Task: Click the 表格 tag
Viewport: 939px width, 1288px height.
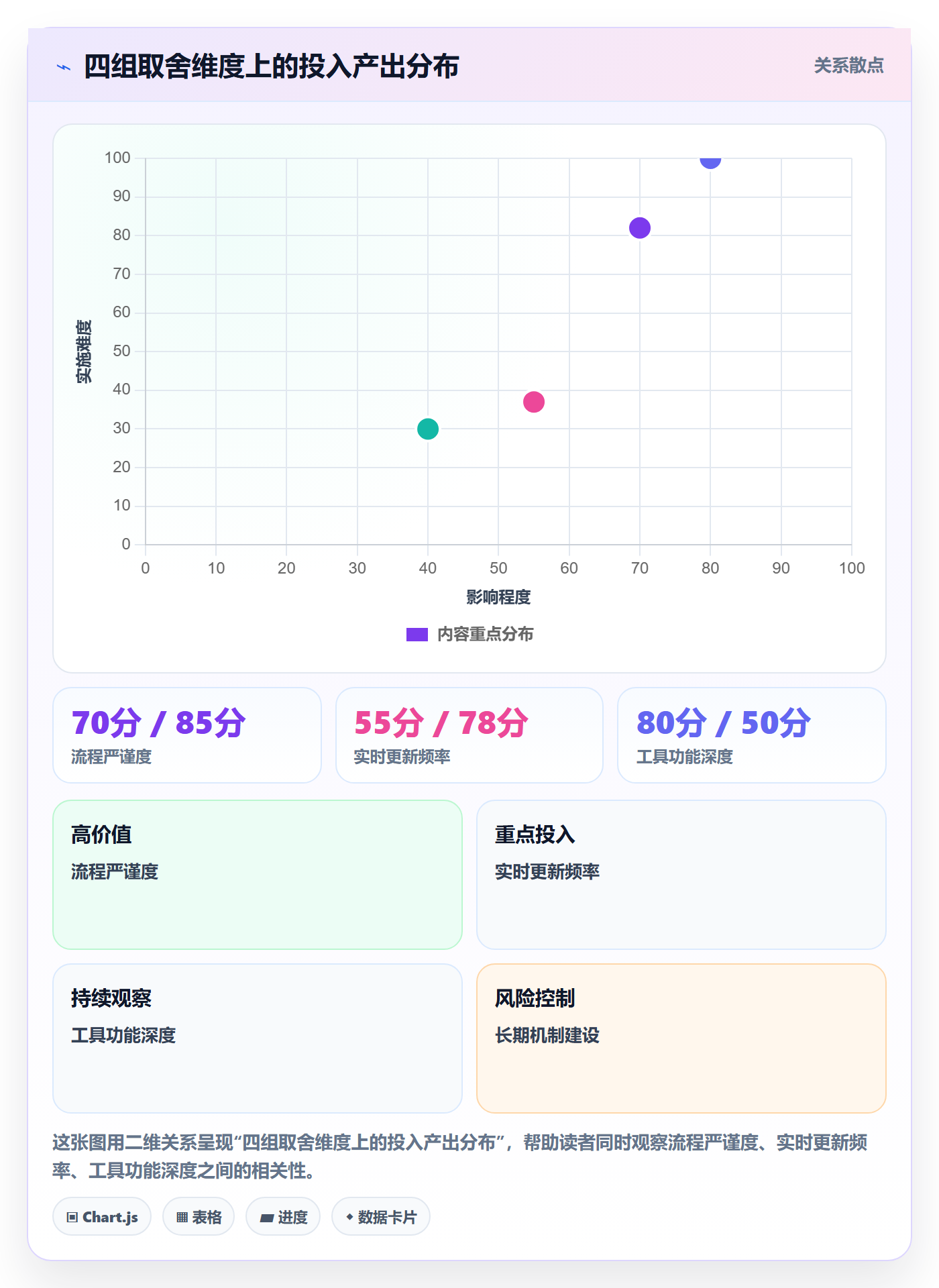Action: pos(199,1217)
